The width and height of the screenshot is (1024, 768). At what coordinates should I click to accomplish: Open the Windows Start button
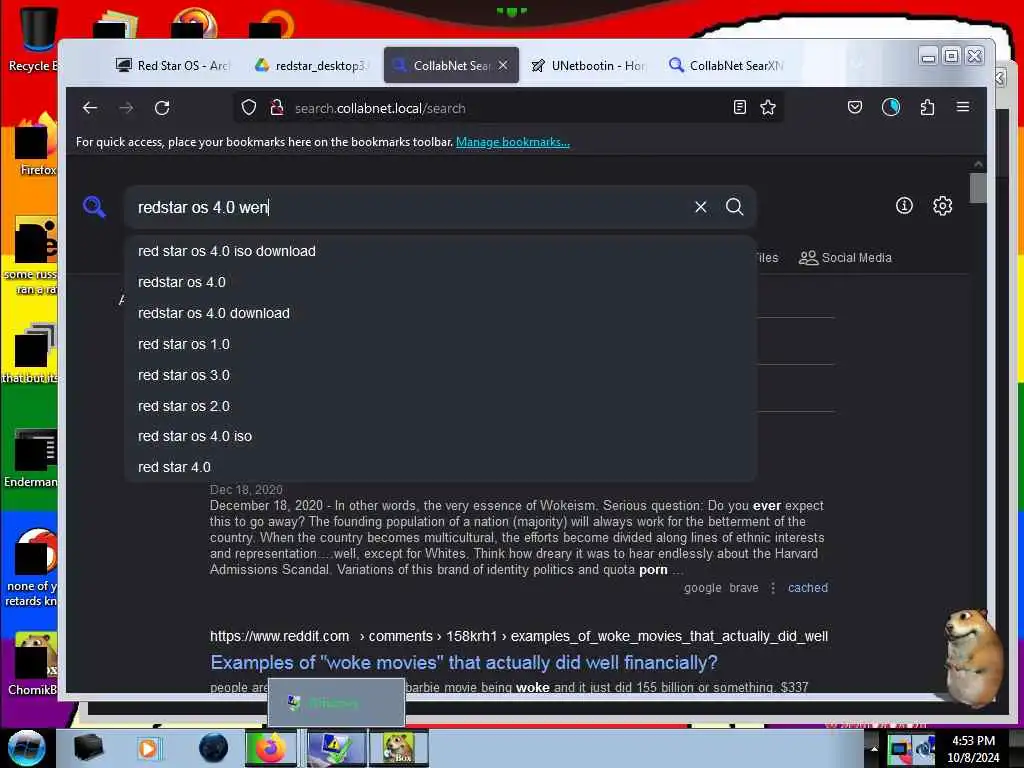(x=26, y=748)
